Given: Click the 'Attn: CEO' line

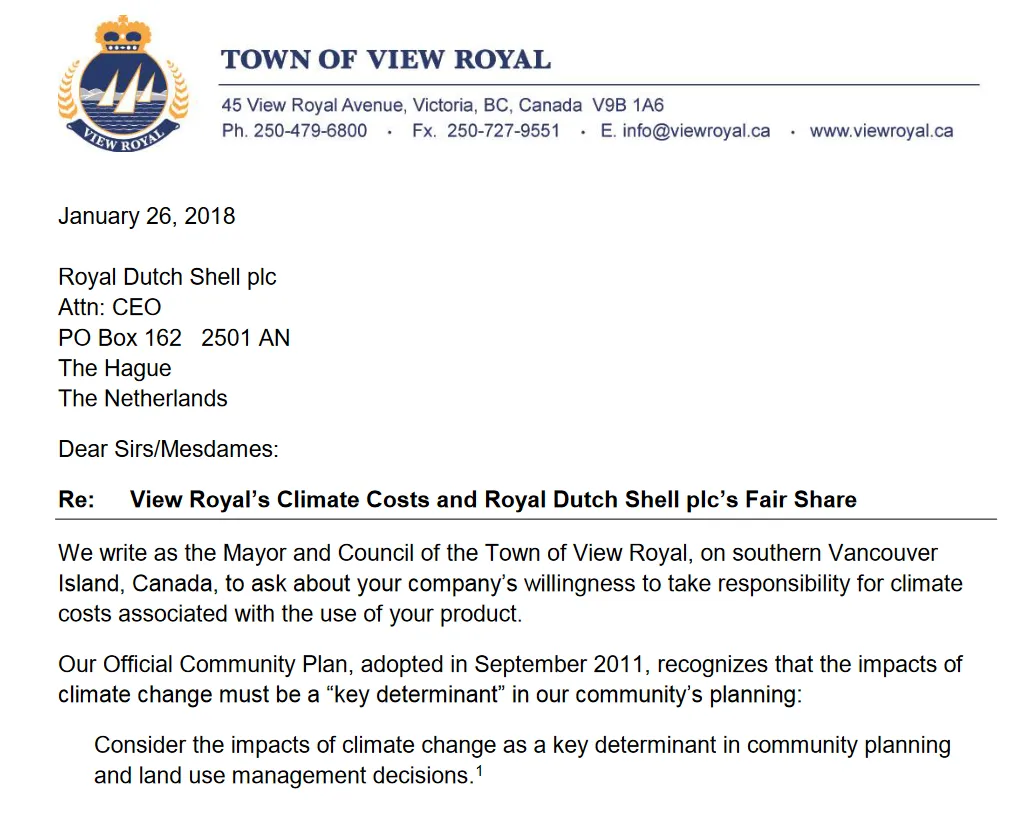Looking at the screenshot, I should click(x=110, y=307).
